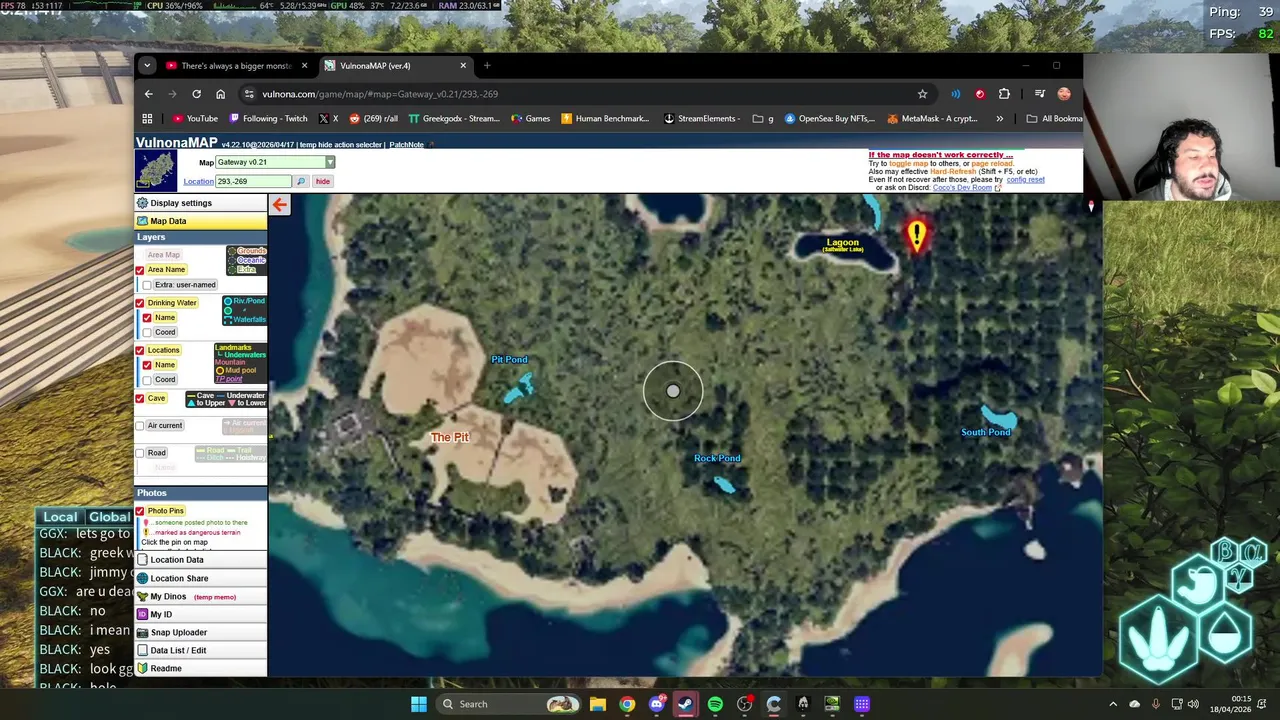The height and width of the screenshot is (720, 1280).
Task: Click the Pit Pond water marker
Action: coord(519,388)
